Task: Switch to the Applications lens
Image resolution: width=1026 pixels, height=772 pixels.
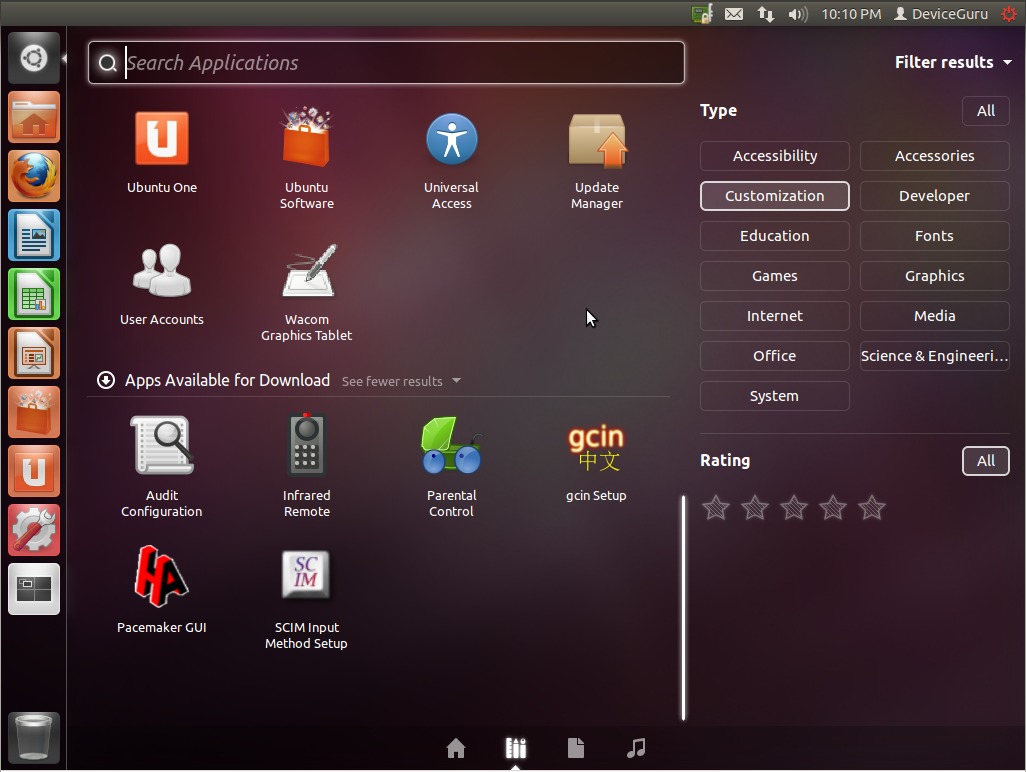Action: 516,748
